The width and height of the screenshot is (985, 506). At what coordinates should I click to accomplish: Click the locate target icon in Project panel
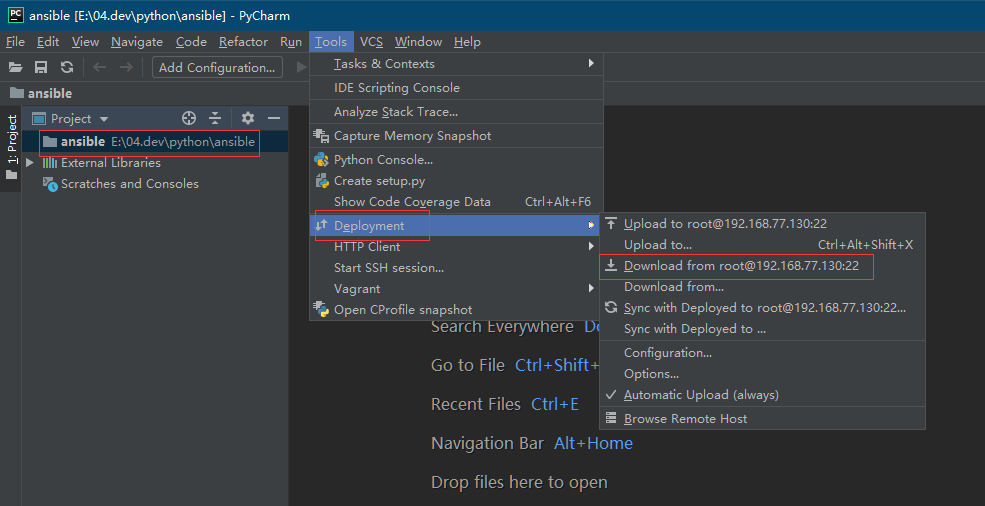[188, 118]
